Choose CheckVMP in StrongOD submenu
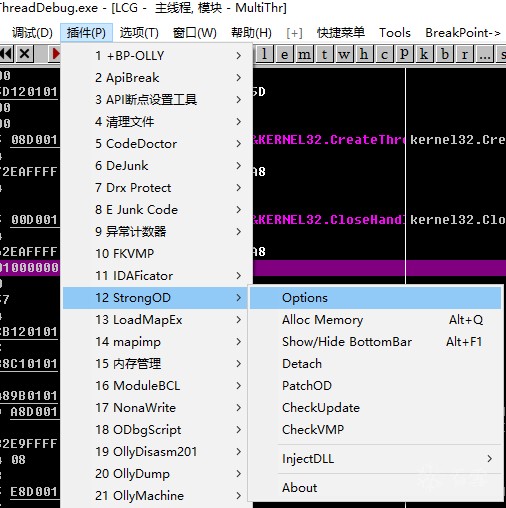Screen dimensions: 506x508 tap(375, 430)
